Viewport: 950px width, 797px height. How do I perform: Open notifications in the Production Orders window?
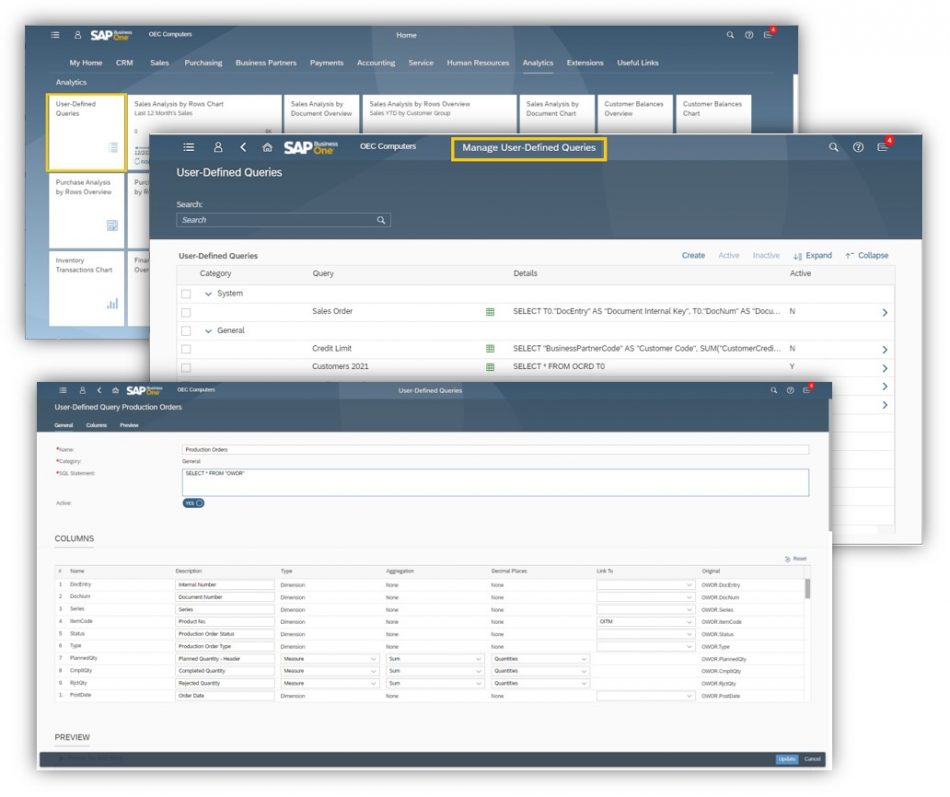pos(807,390)
